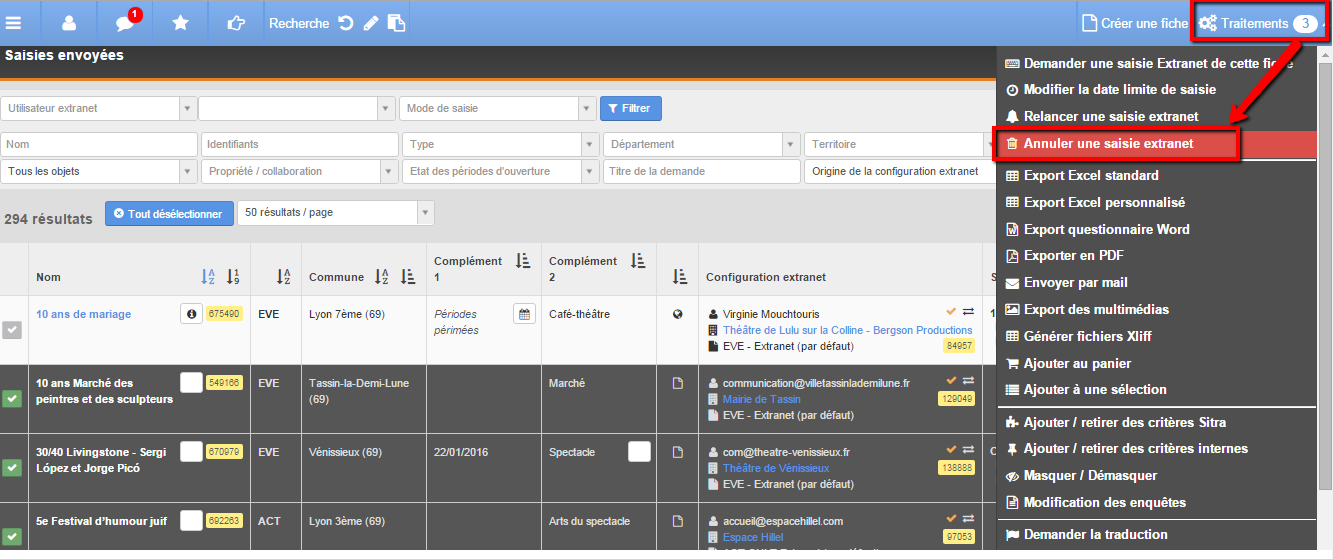Click globe icon in 10 ans de mariage row

(678, 314)
